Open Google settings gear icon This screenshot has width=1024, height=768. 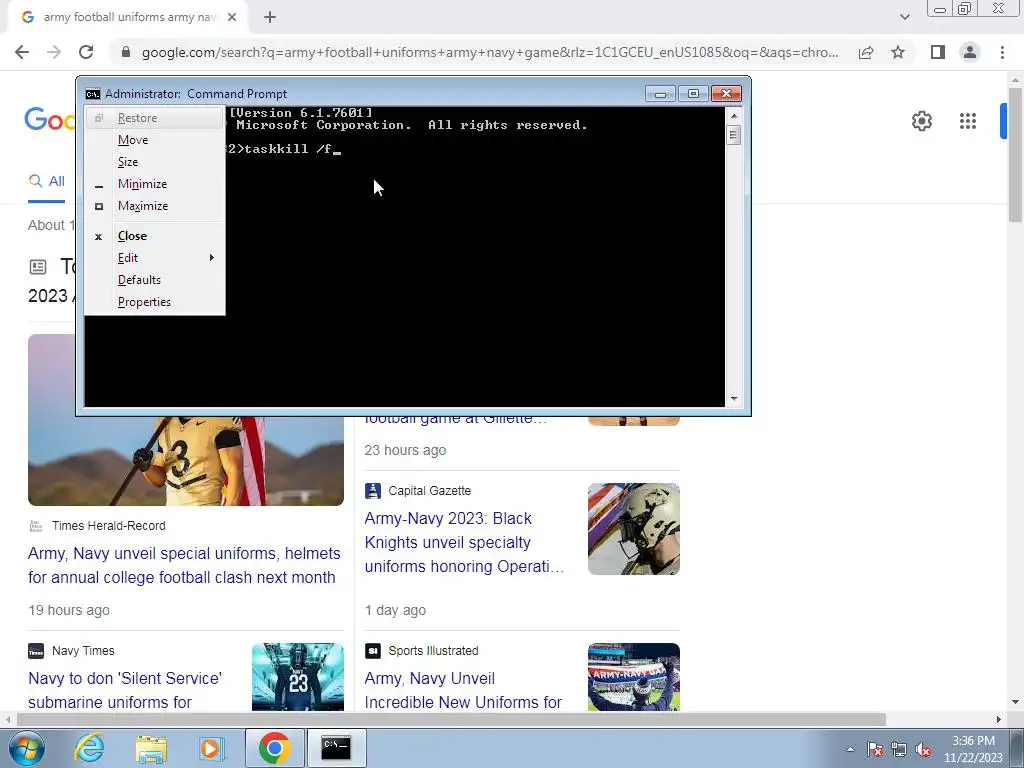click(921, 121)
